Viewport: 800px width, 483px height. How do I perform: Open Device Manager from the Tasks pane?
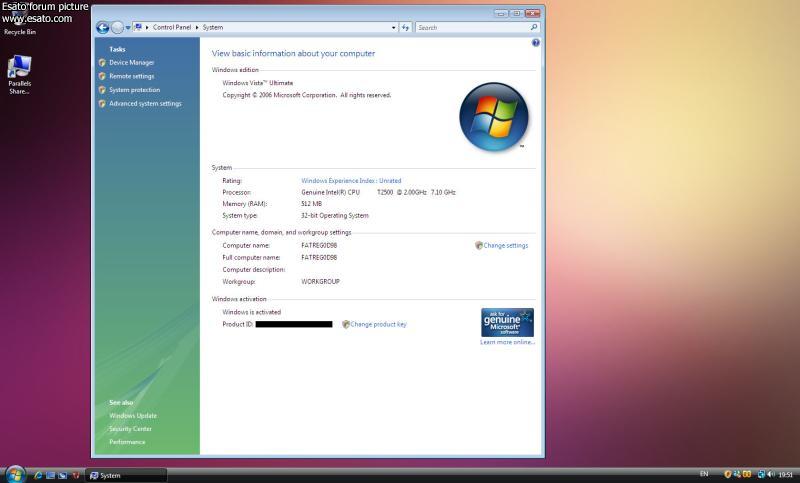click(x=132, y=62)
